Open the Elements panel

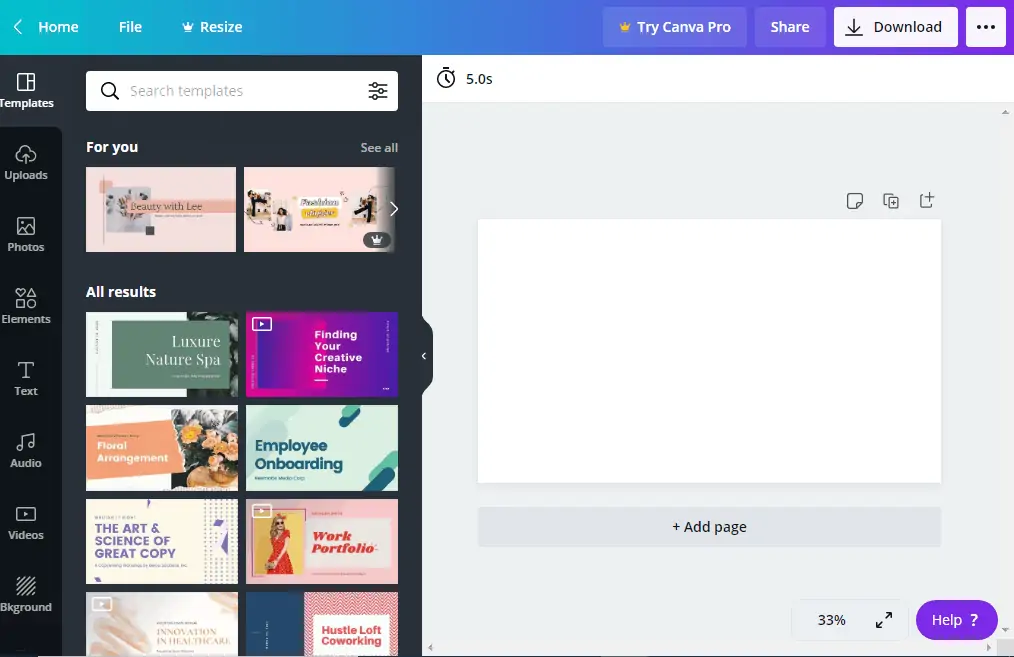[27, 305]
